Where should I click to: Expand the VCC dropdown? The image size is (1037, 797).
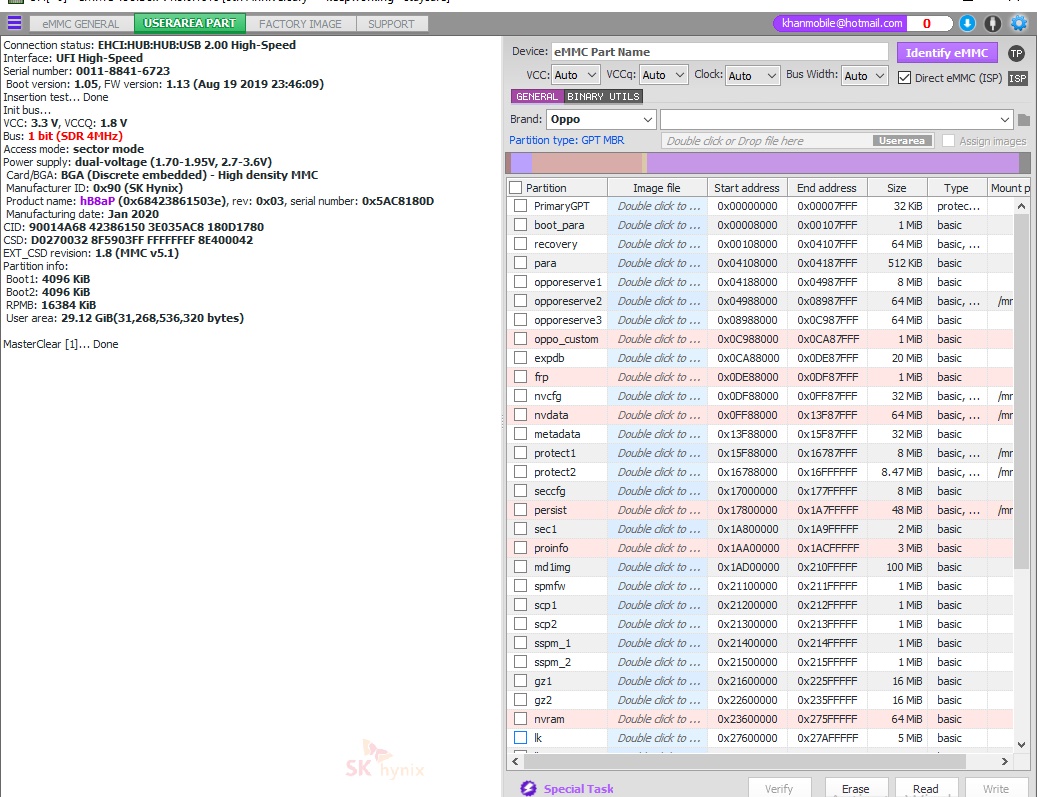click(575, 75)
